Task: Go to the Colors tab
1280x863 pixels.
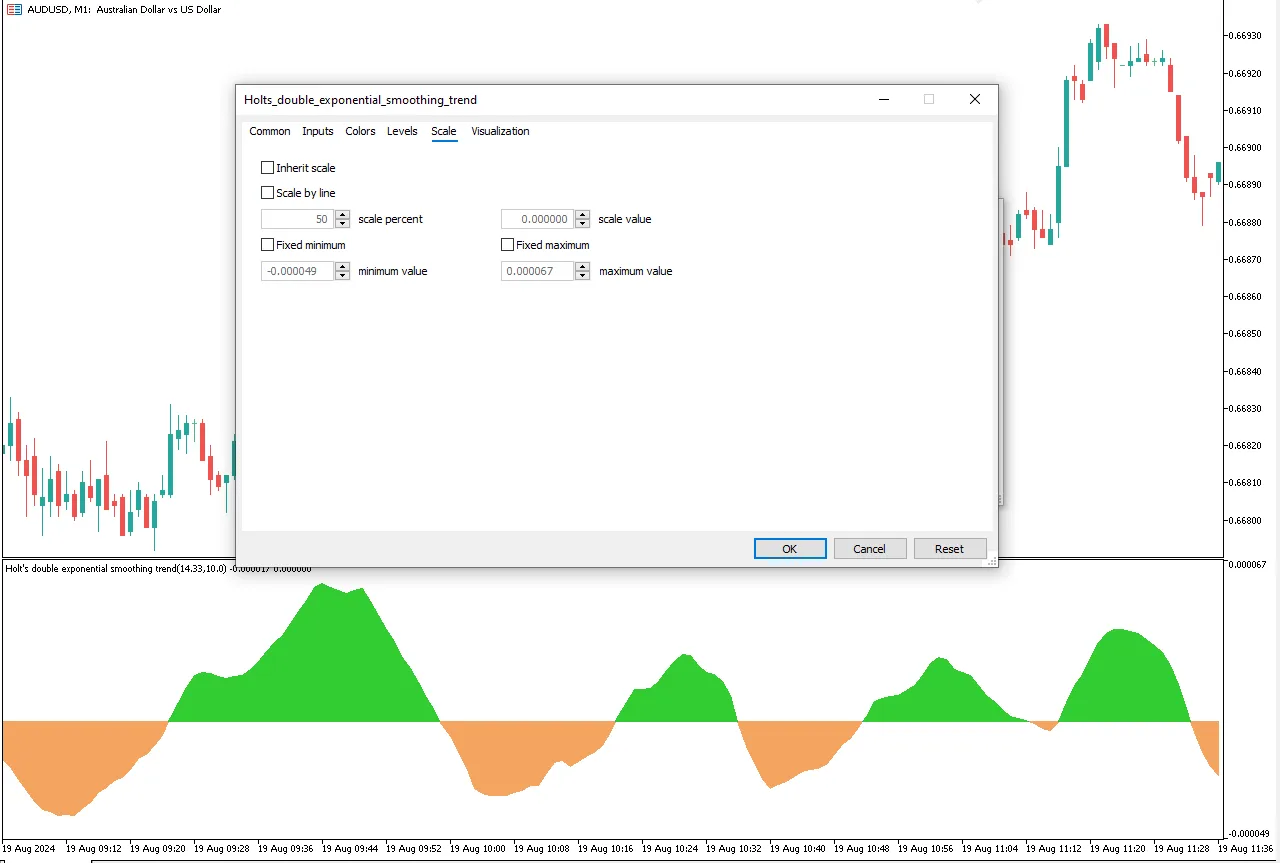Action: pyautogui.click(x=360, y=131)
